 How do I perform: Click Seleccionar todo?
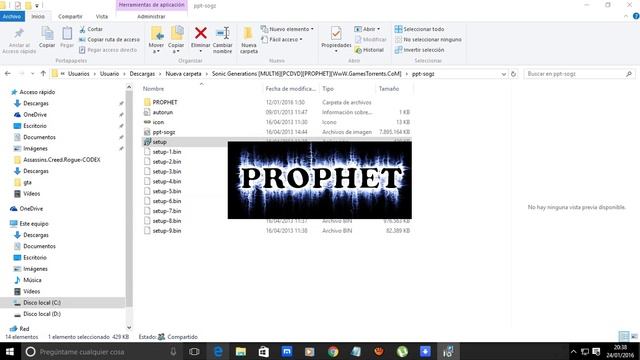tap(420, 29)
